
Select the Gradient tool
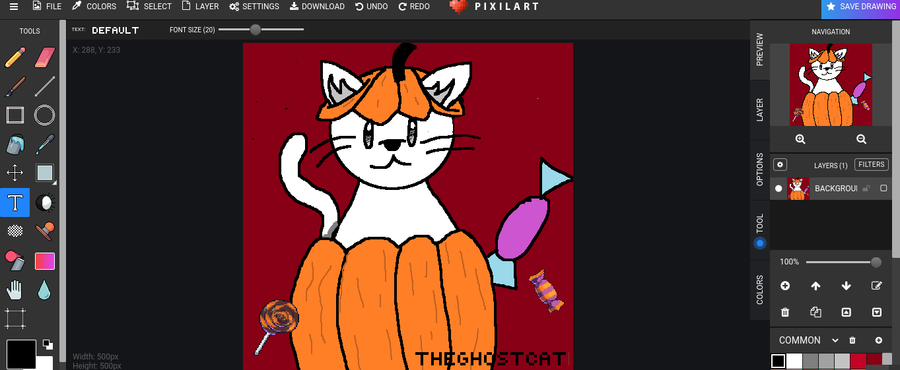click(45, 261)
